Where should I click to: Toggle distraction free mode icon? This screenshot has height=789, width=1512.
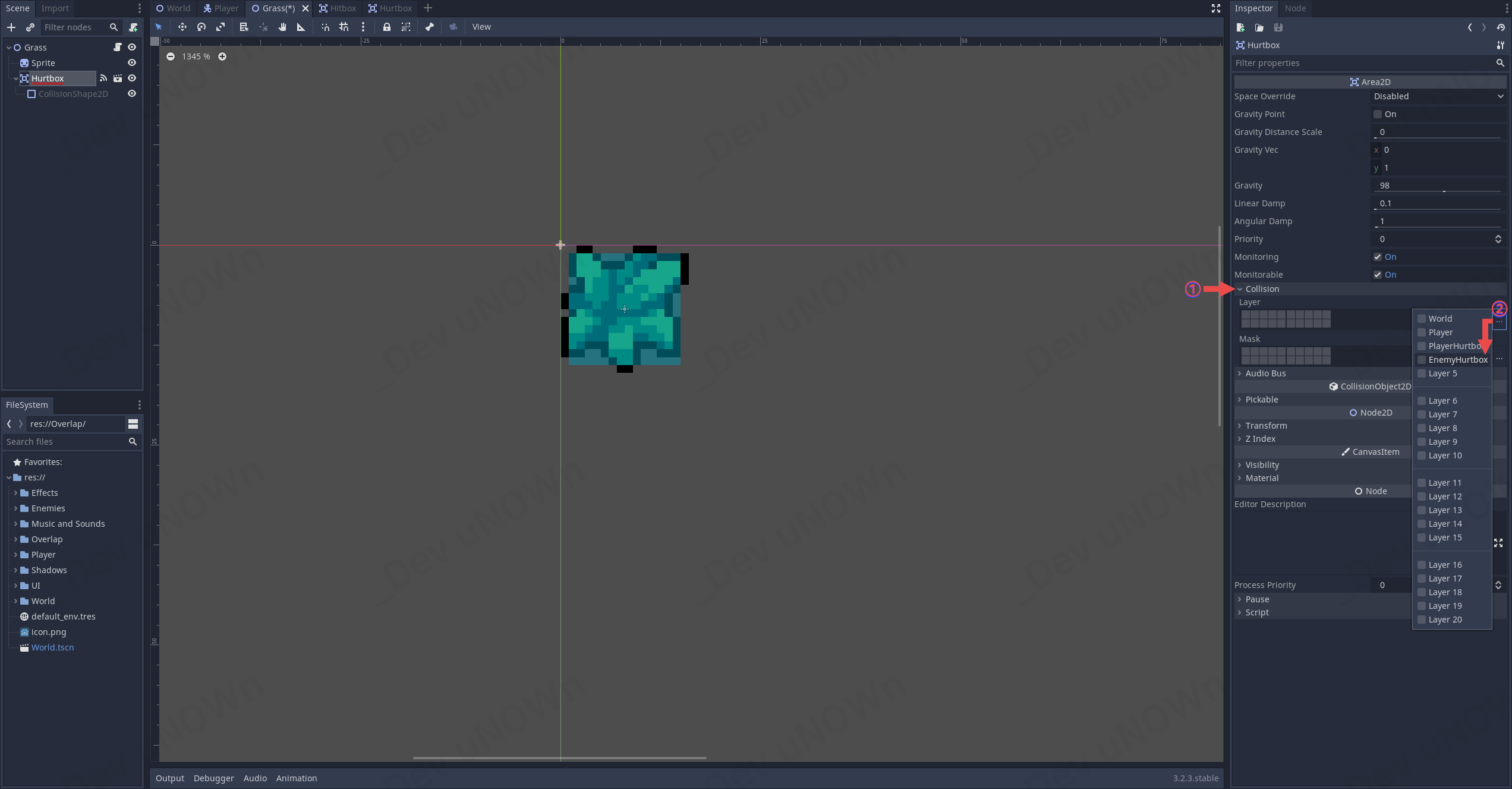[x=1215, y=8]
